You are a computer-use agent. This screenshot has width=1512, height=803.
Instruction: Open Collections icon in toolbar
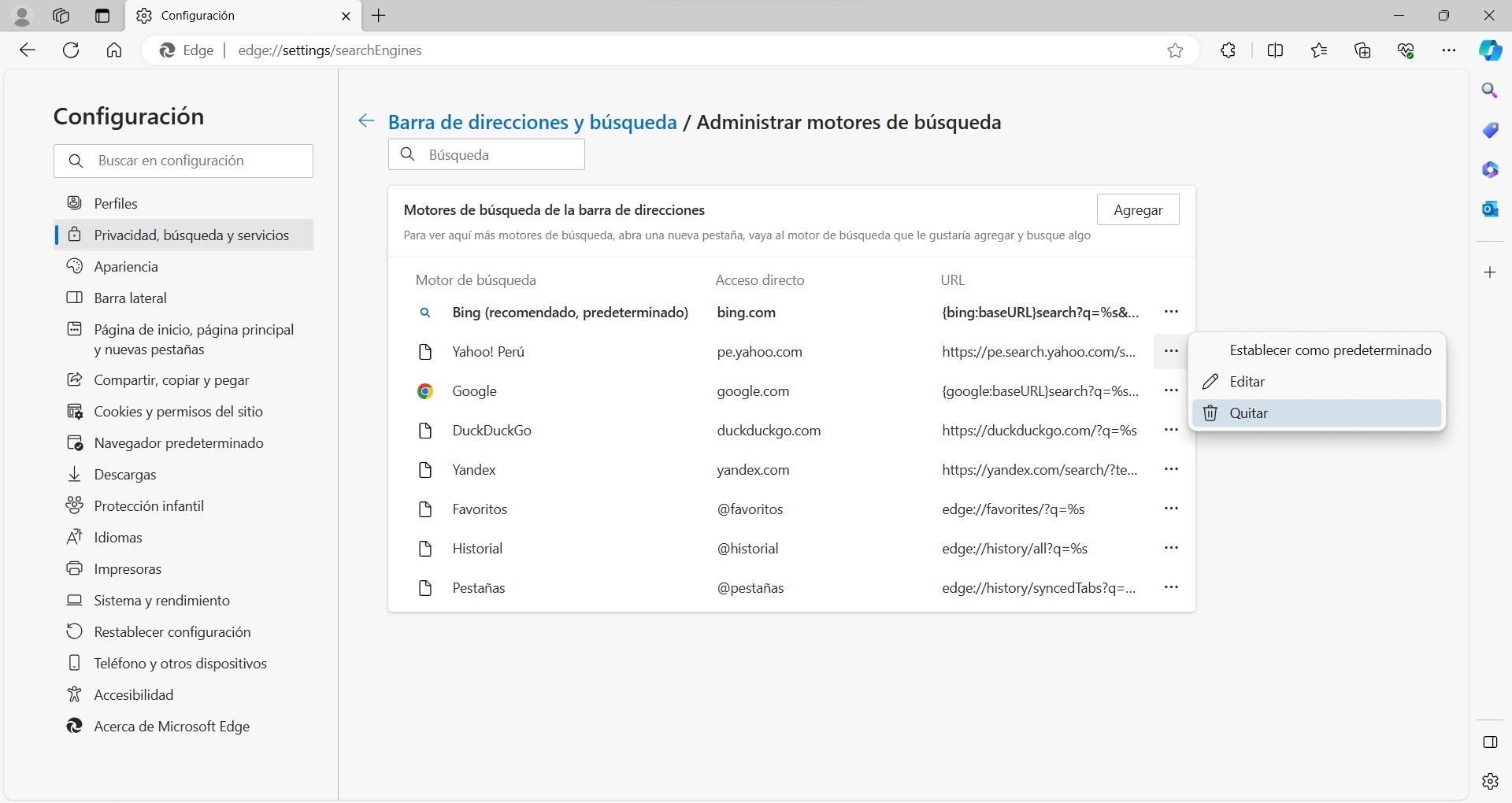[1362, 50]
